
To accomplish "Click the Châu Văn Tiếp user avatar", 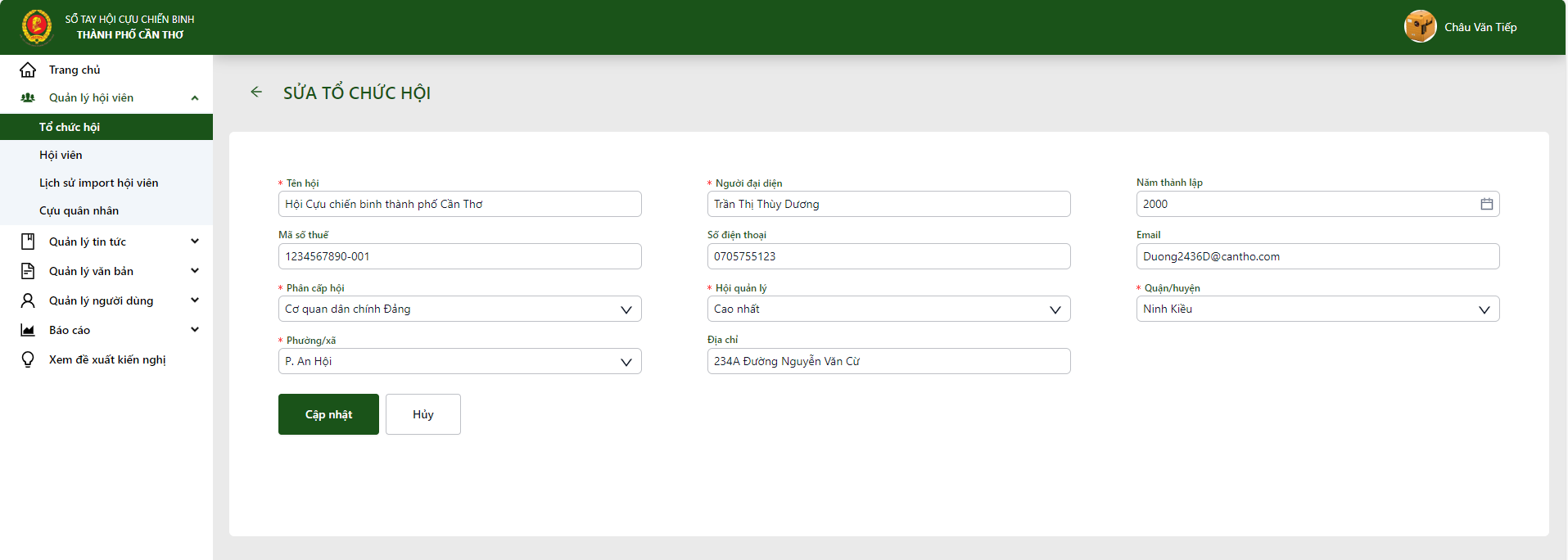I will click(1420, 27).
